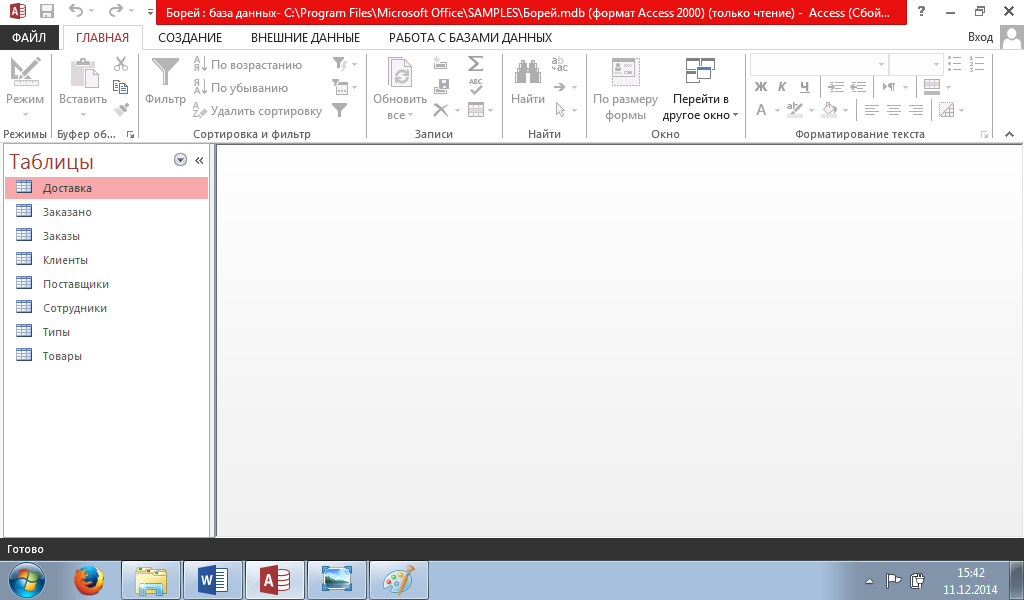Image resolution: width=1024 pixels, height=600 pixels.
Task: Open navigation pane Таблицы dropdown menu
Action: point(181,160)
